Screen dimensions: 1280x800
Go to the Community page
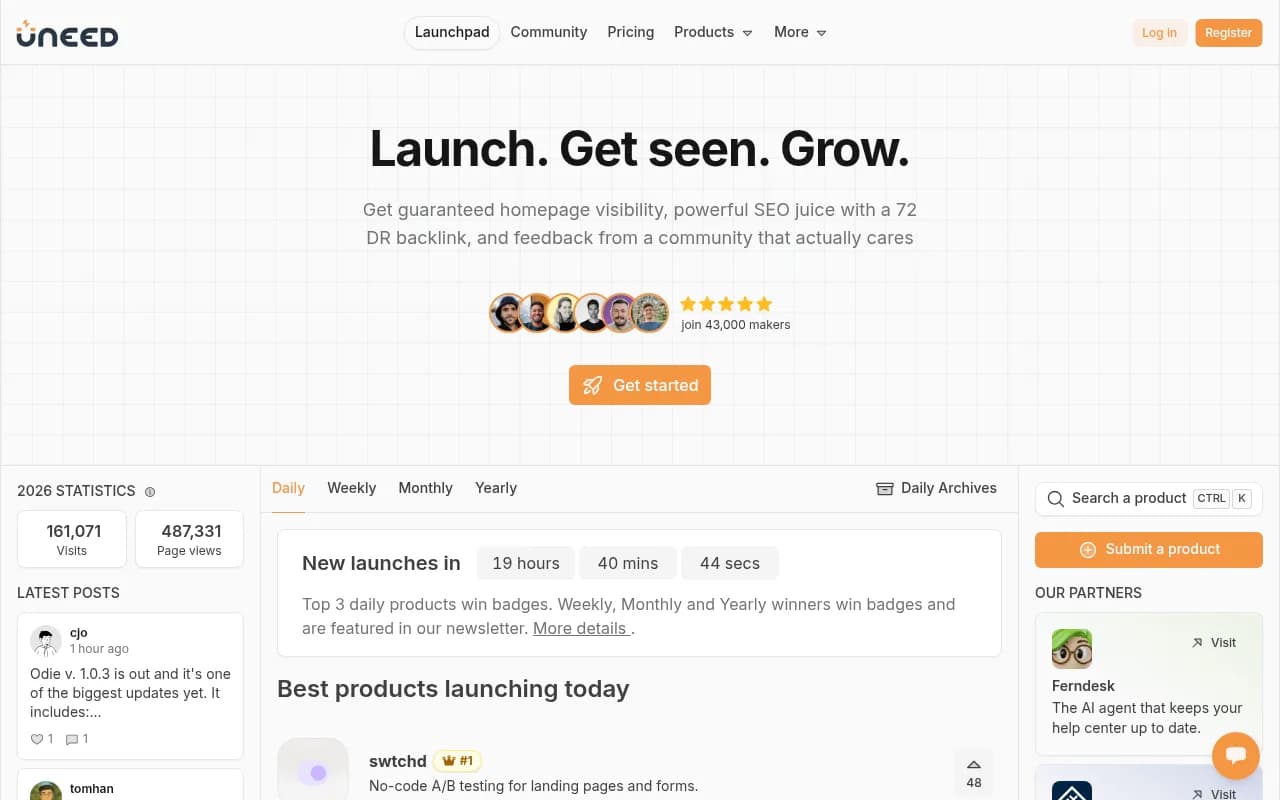click(x=548, y=32)
